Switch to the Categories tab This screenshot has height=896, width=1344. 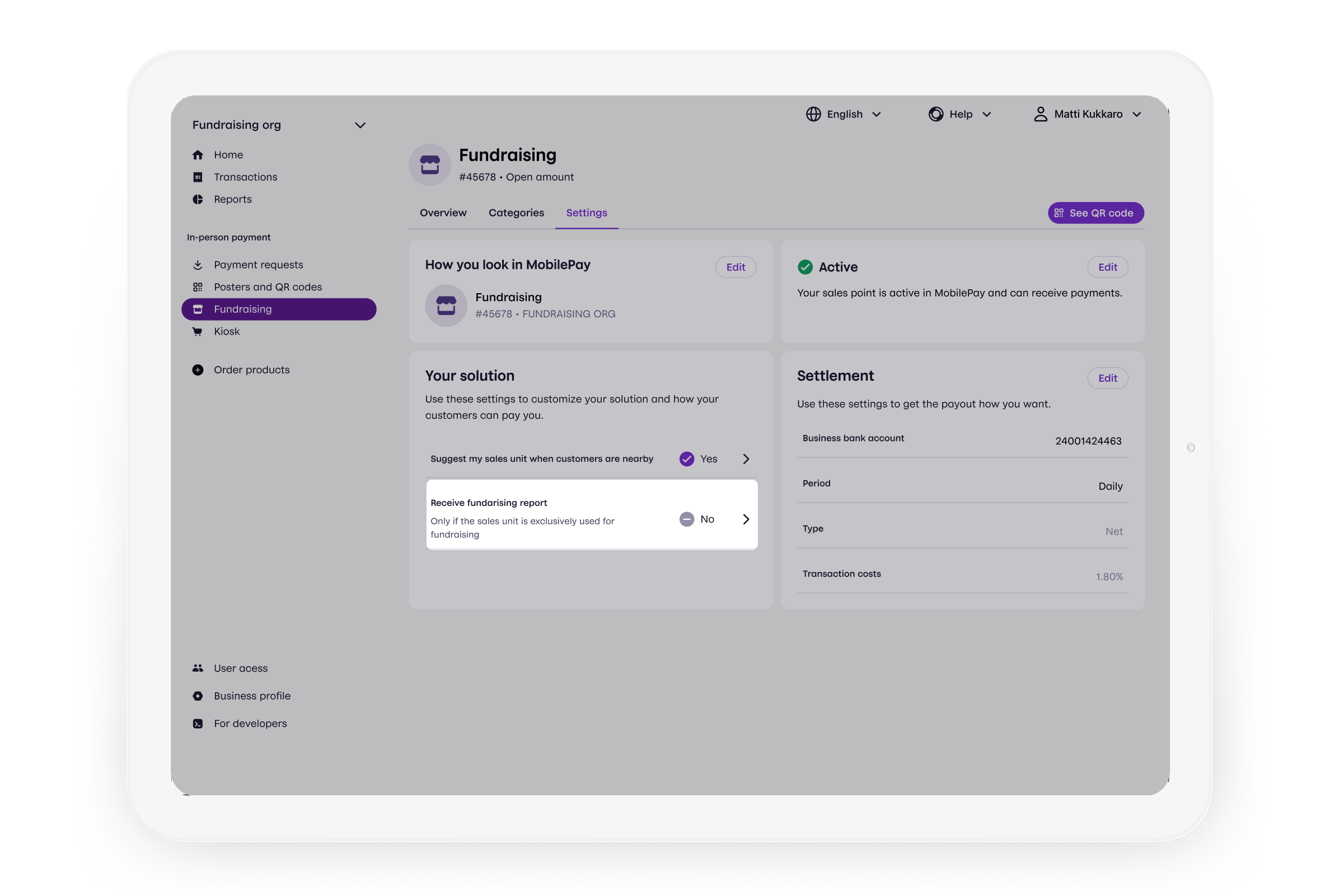(516, 213)
